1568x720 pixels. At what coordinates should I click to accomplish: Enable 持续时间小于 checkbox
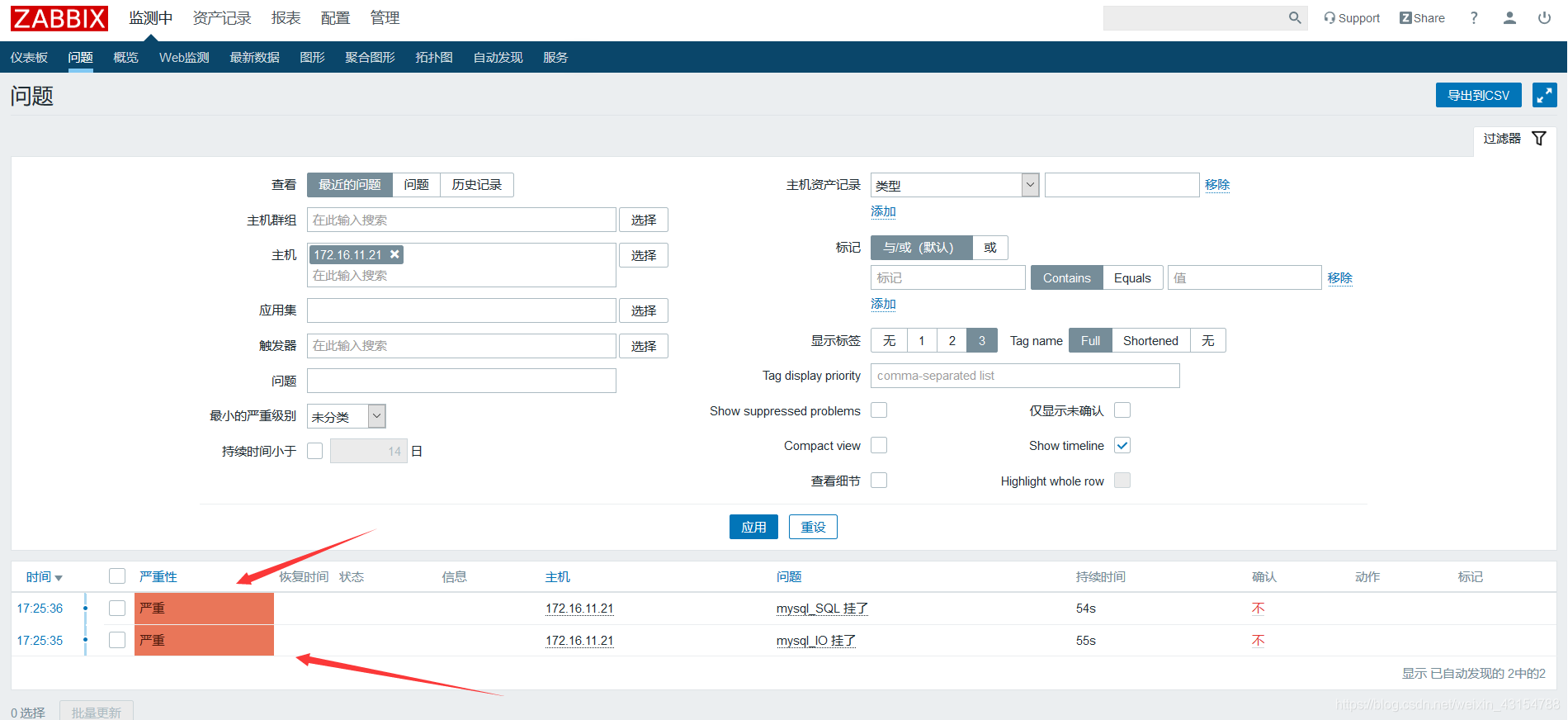click(315, 451)
